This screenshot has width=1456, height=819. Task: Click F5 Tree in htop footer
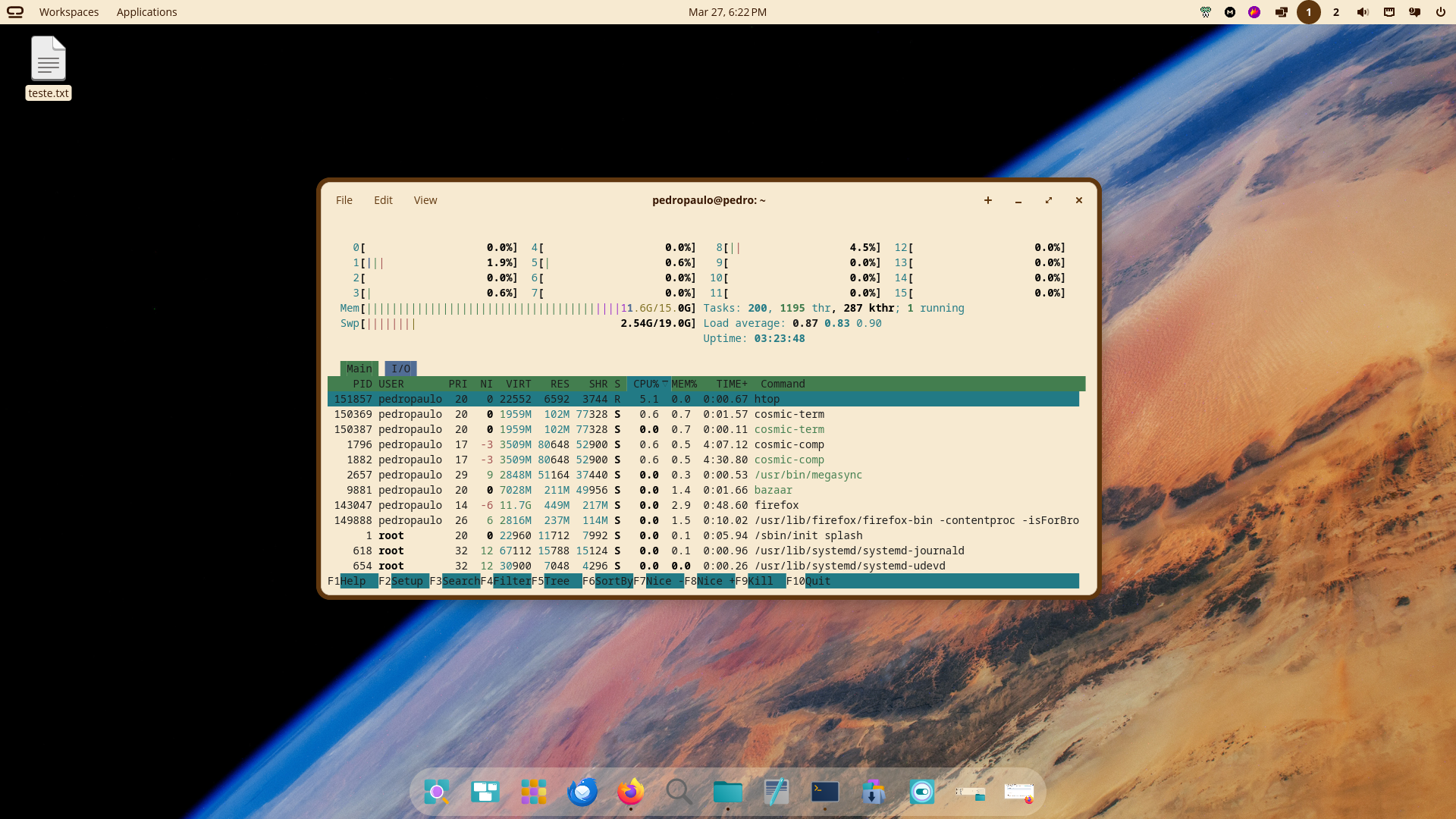(x=557, y=581)
